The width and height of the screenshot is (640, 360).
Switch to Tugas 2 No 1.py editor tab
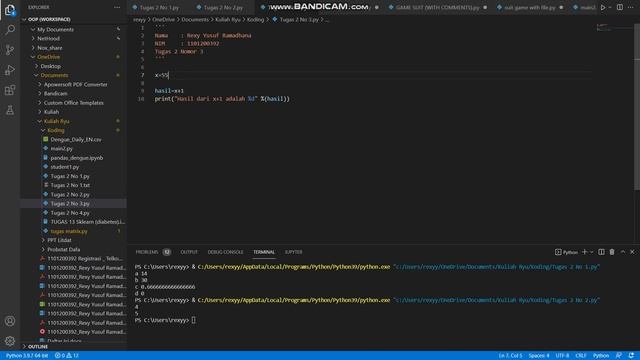coord(159,7)
